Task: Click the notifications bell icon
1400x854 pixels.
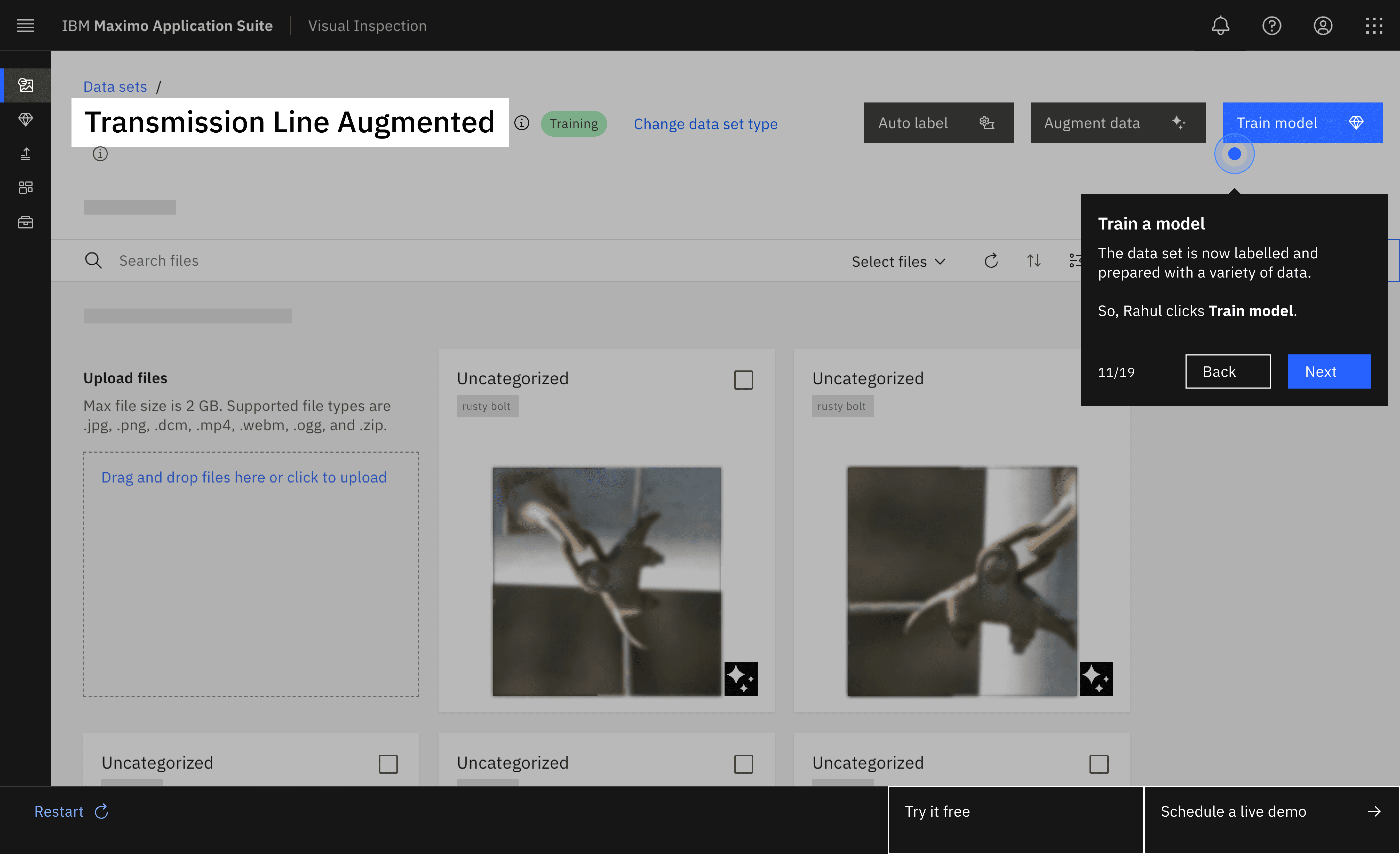Action: [x=1220, y=26]
